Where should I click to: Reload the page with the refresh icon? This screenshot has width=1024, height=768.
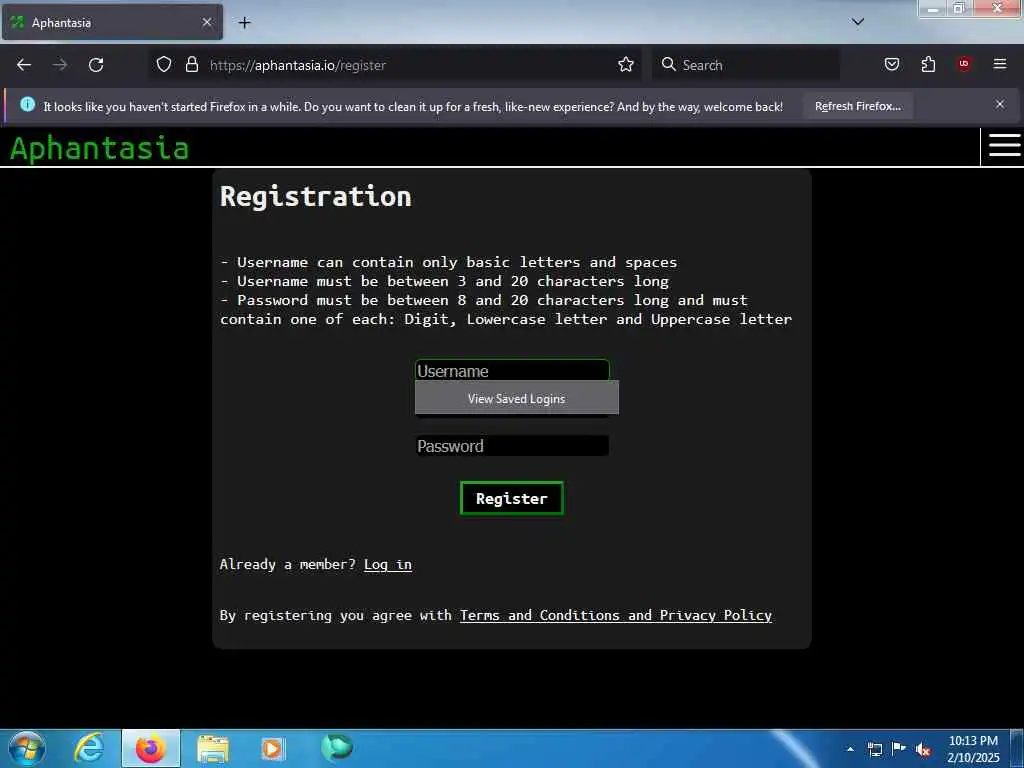pos(96,65)
